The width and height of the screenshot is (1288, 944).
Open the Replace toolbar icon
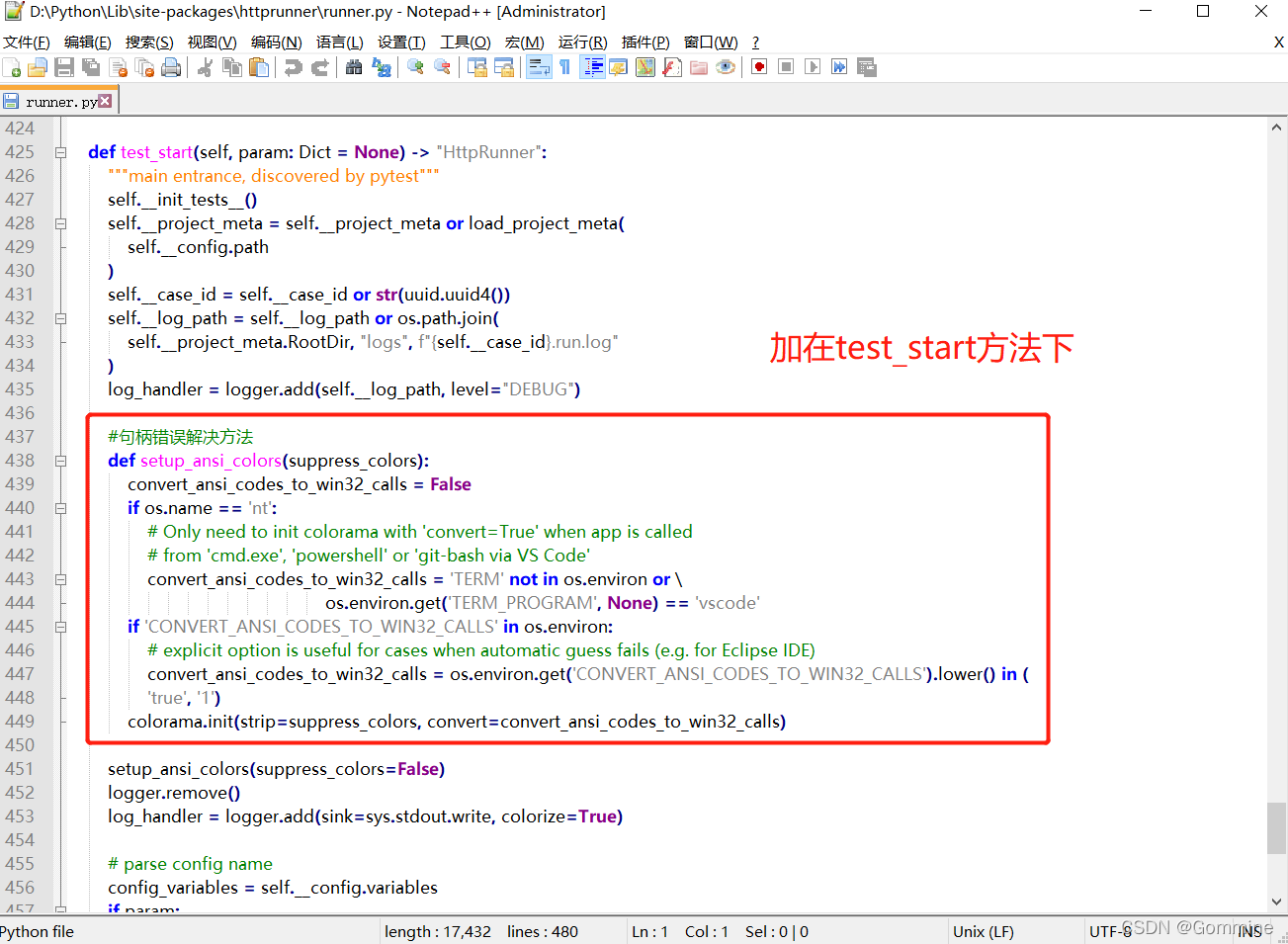(382, 67)
